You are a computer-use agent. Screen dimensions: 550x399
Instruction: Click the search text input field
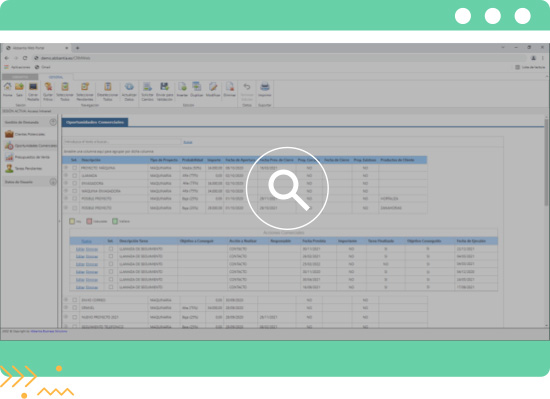point(122,142)
